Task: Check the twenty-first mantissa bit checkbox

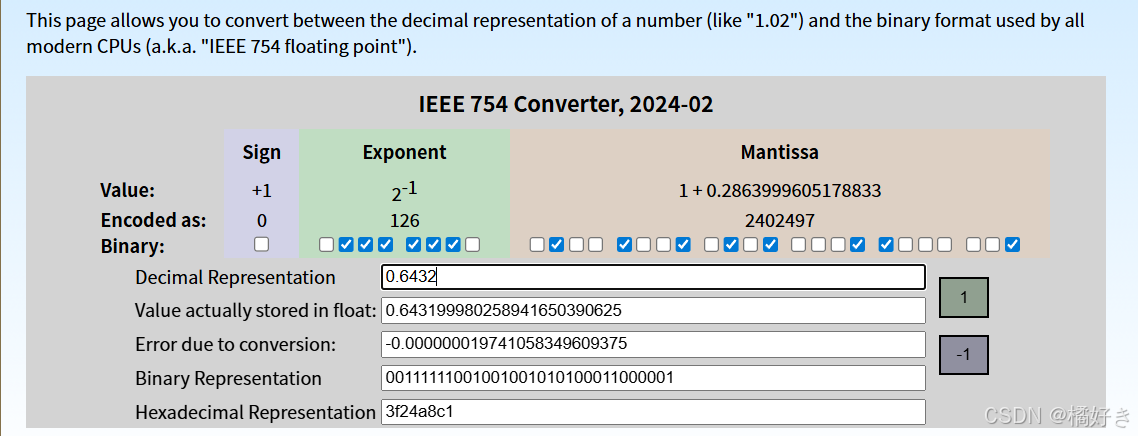Action: pyautogui.click(x=973, y=244)
